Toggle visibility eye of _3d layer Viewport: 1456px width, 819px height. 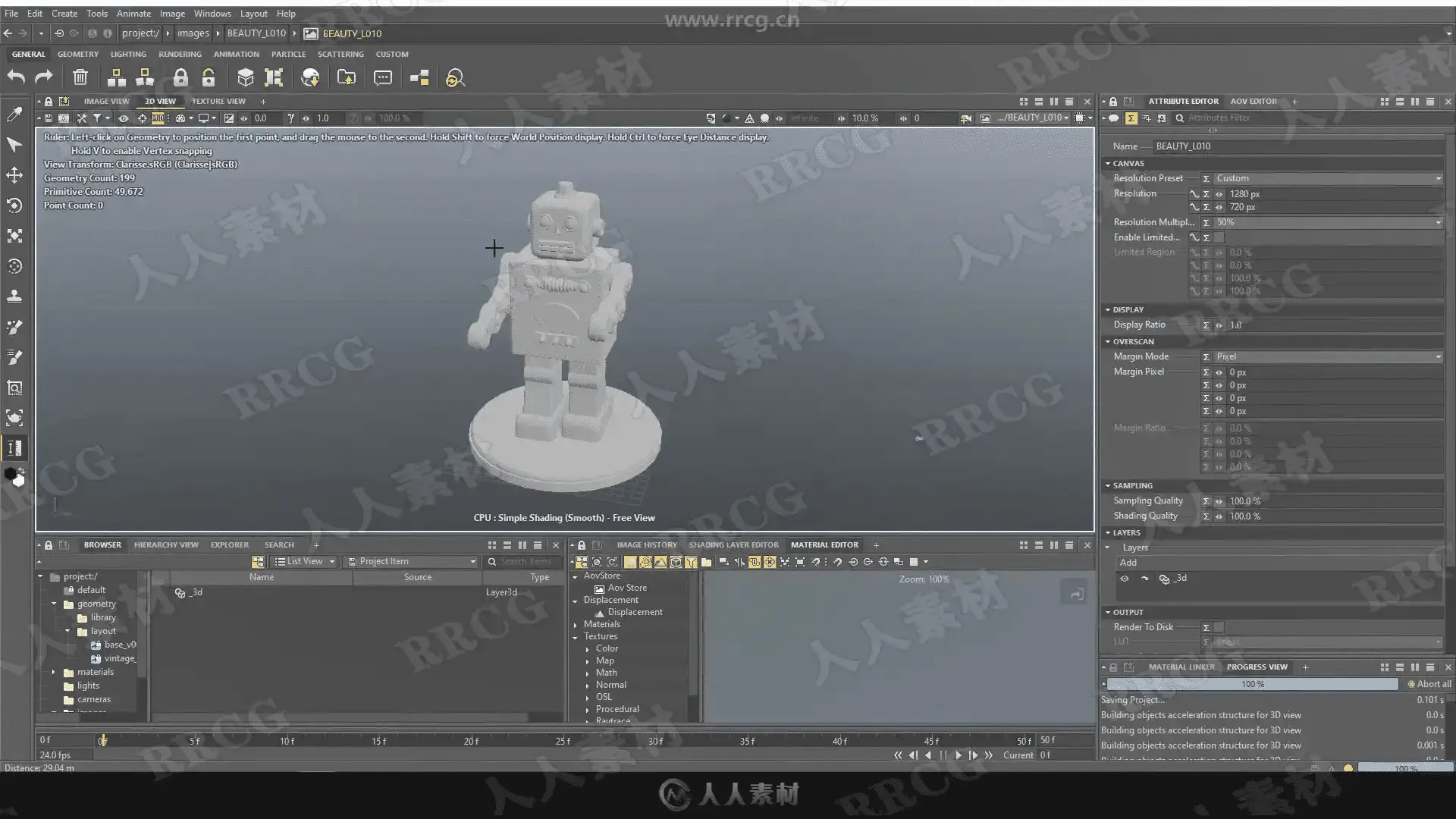point(1125,579)
